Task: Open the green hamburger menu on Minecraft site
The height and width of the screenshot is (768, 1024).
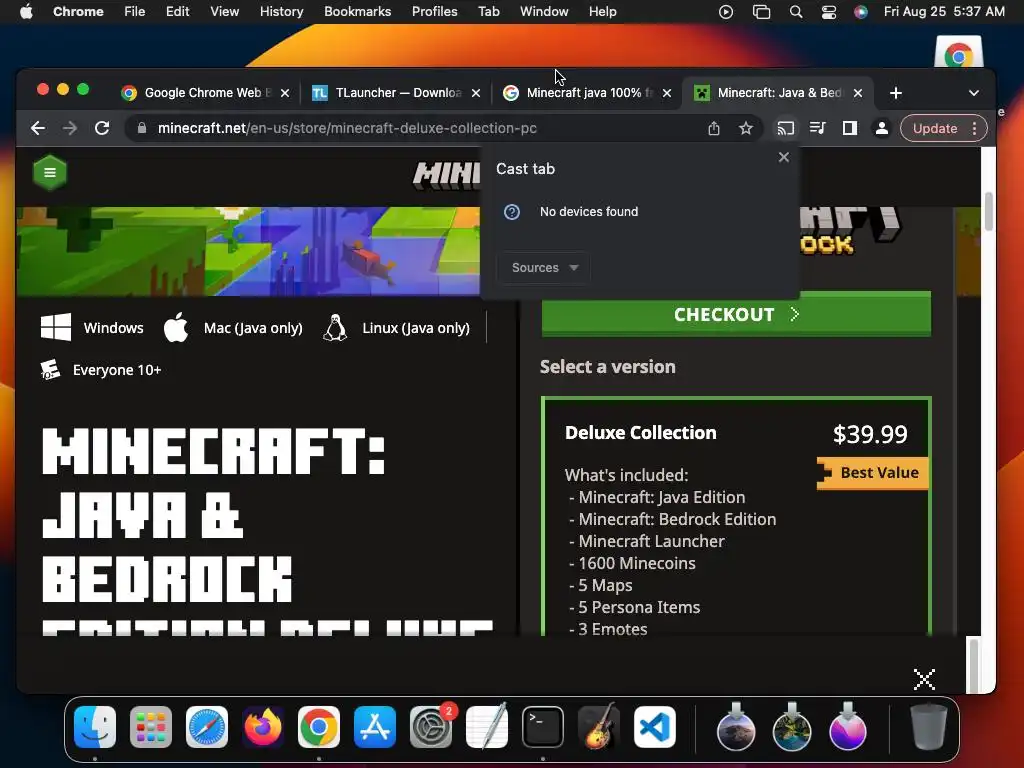Action: [50, 172]
